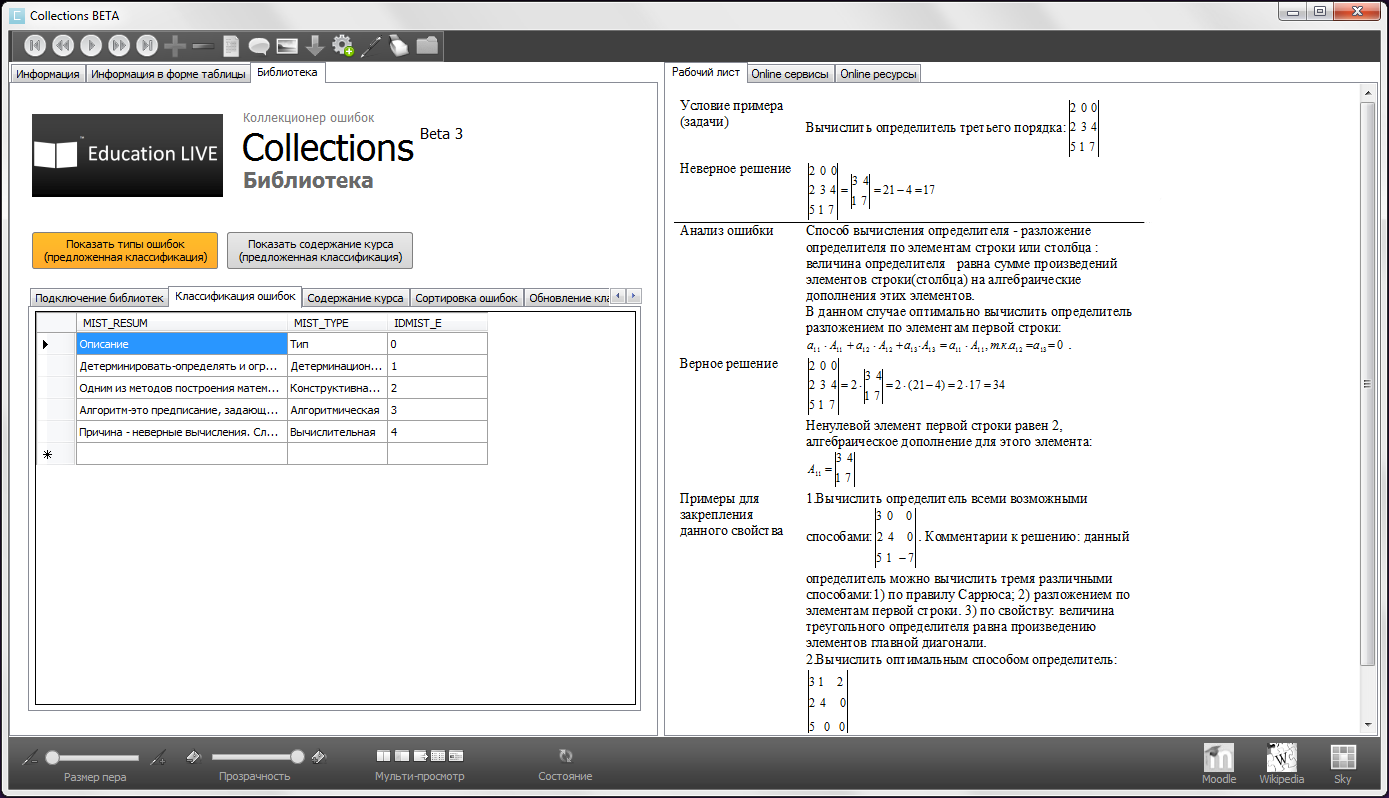Image resolution: width=1389 pixels, height=798 pixels.
Task: Click the decrease pen size icon
Action: click(x=30, y=757)
